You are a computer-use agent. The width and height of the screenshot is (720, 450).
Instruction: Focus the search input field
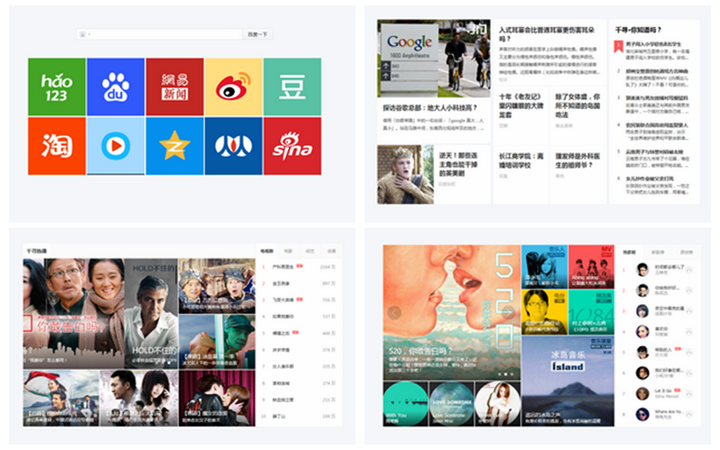159,34
